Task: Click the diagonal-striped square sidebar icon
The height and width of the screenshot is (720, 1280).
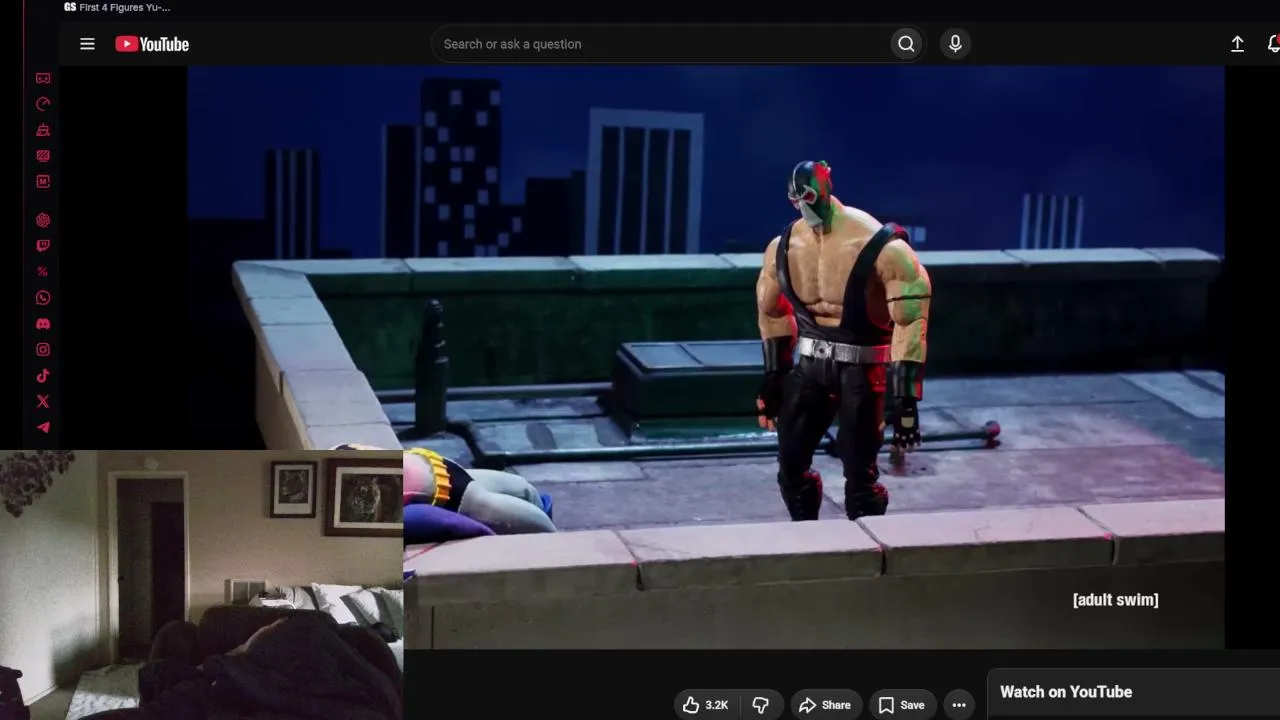Action: (43, 156)
